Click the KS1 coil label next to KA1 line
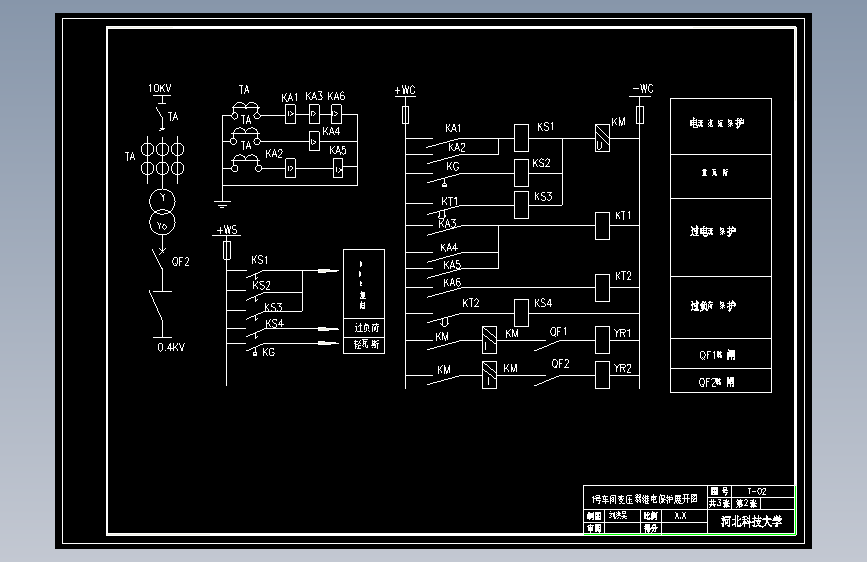The image size is (867, 562). click(x=545, y=127)
